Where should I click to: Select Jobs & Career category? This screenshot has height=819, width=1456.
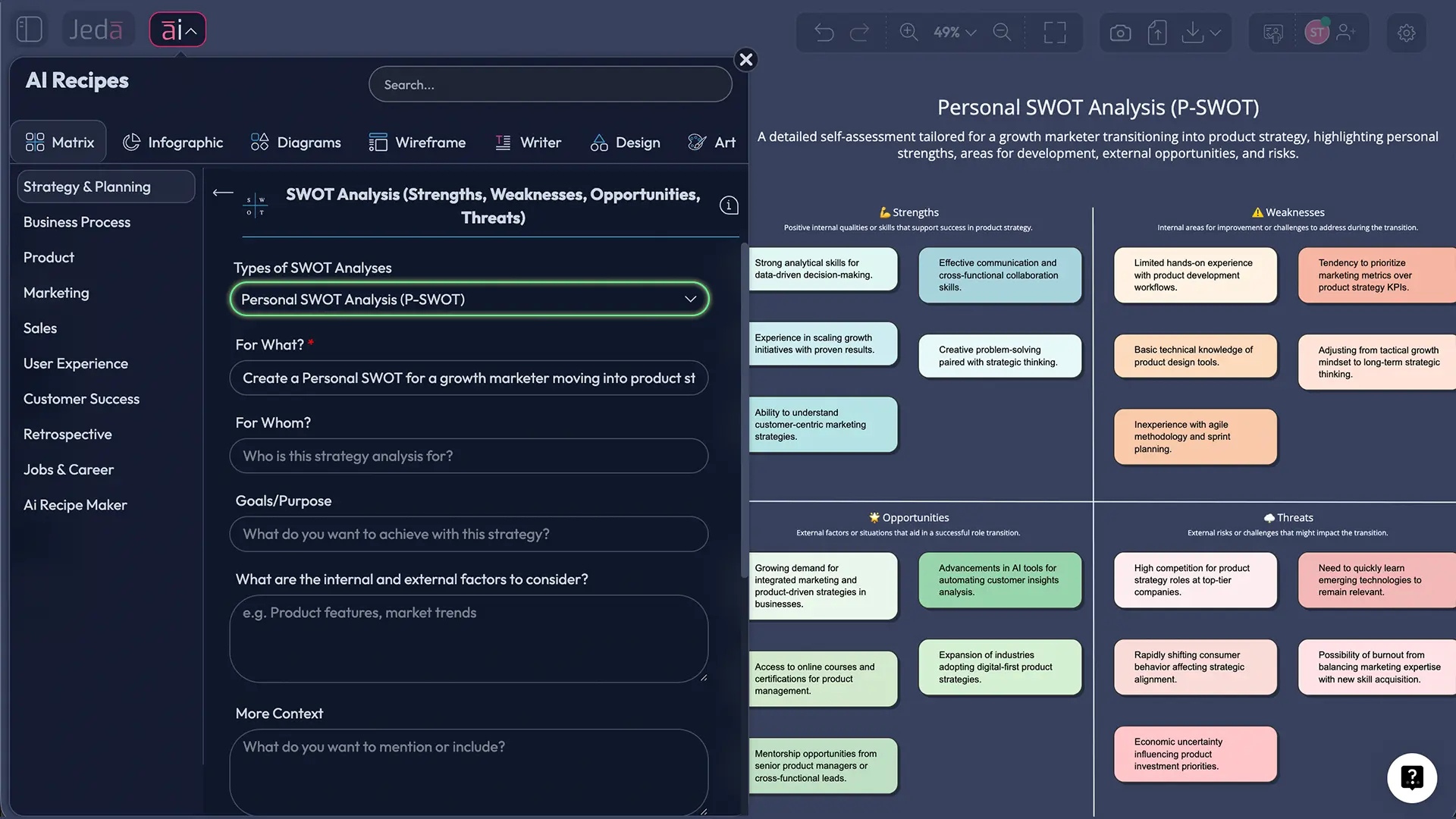[68, 469]
